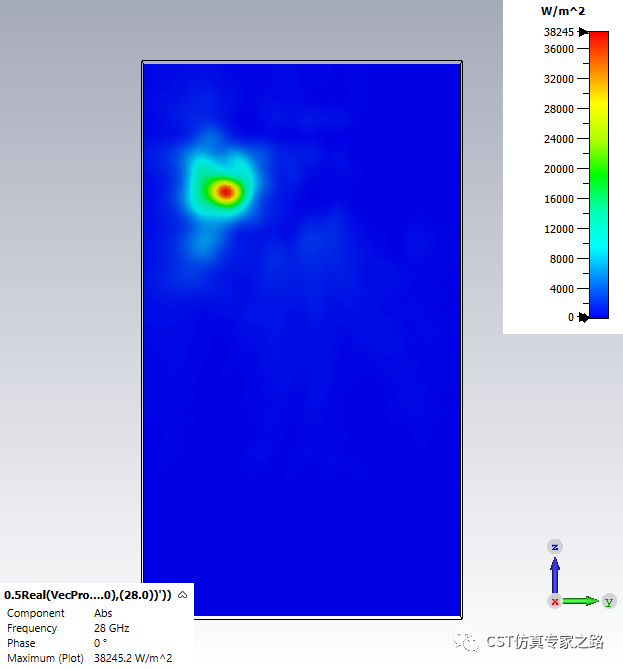Click the Component value Abs
Screen dimensions: 623x669
[103, 613]
